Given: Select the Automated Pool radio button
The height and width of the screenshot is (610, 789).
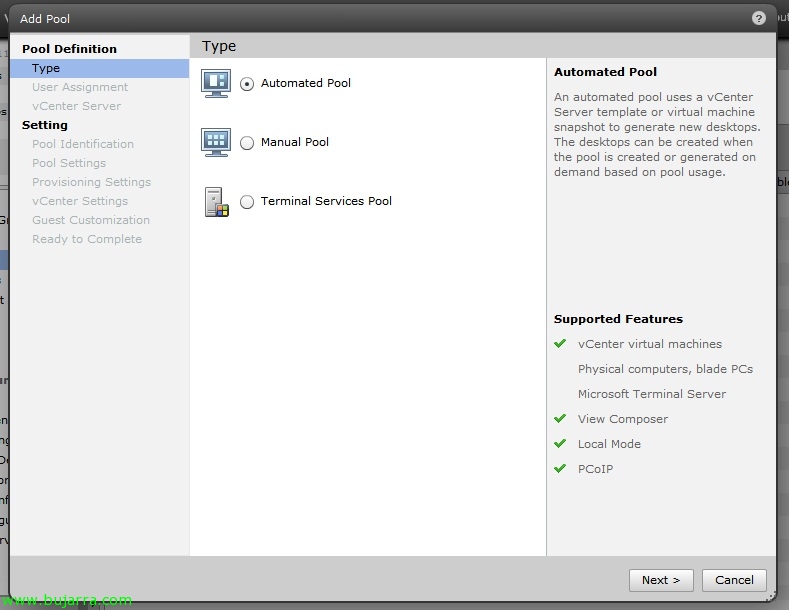Looking at the screenshot, I should tap(247, 84).
